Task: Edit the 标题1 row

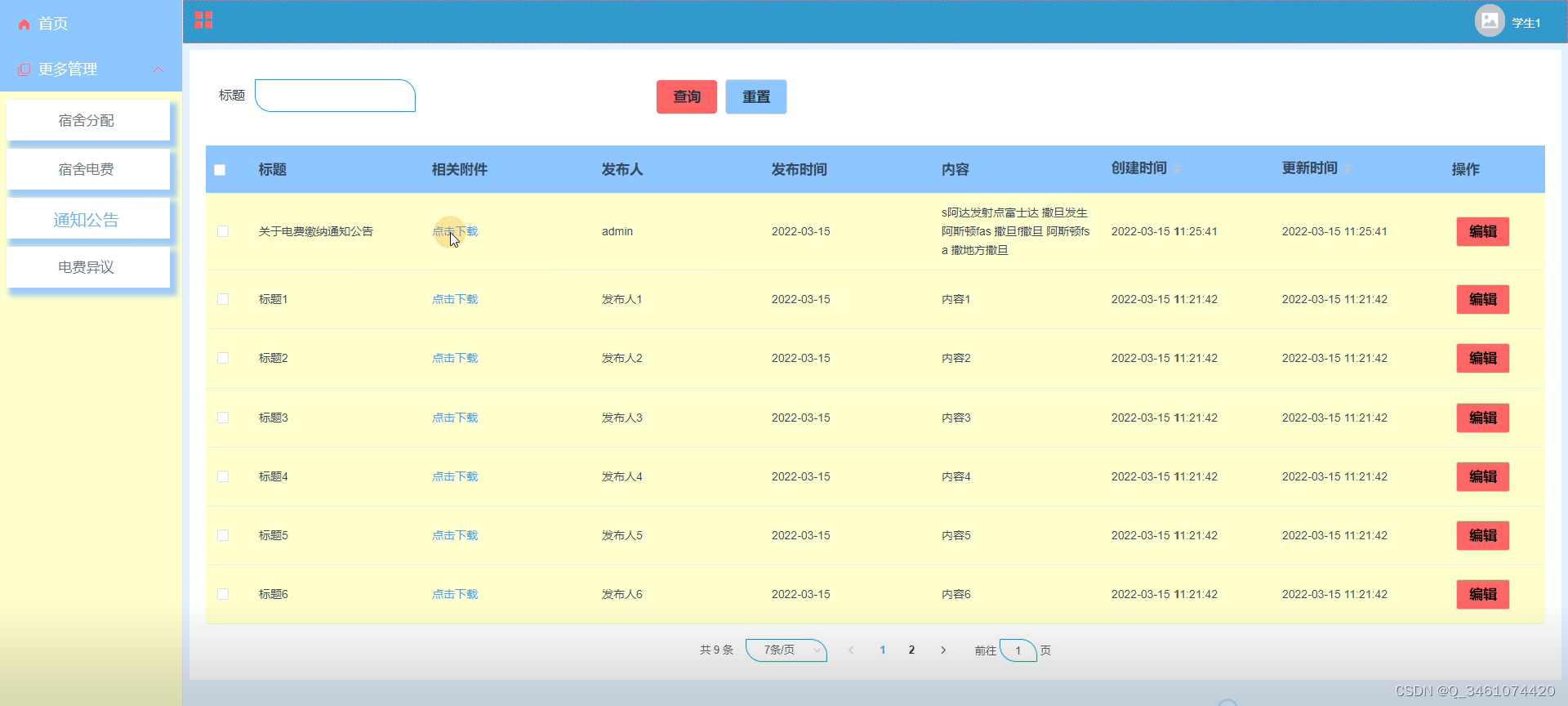Action: pos(1483,299)
